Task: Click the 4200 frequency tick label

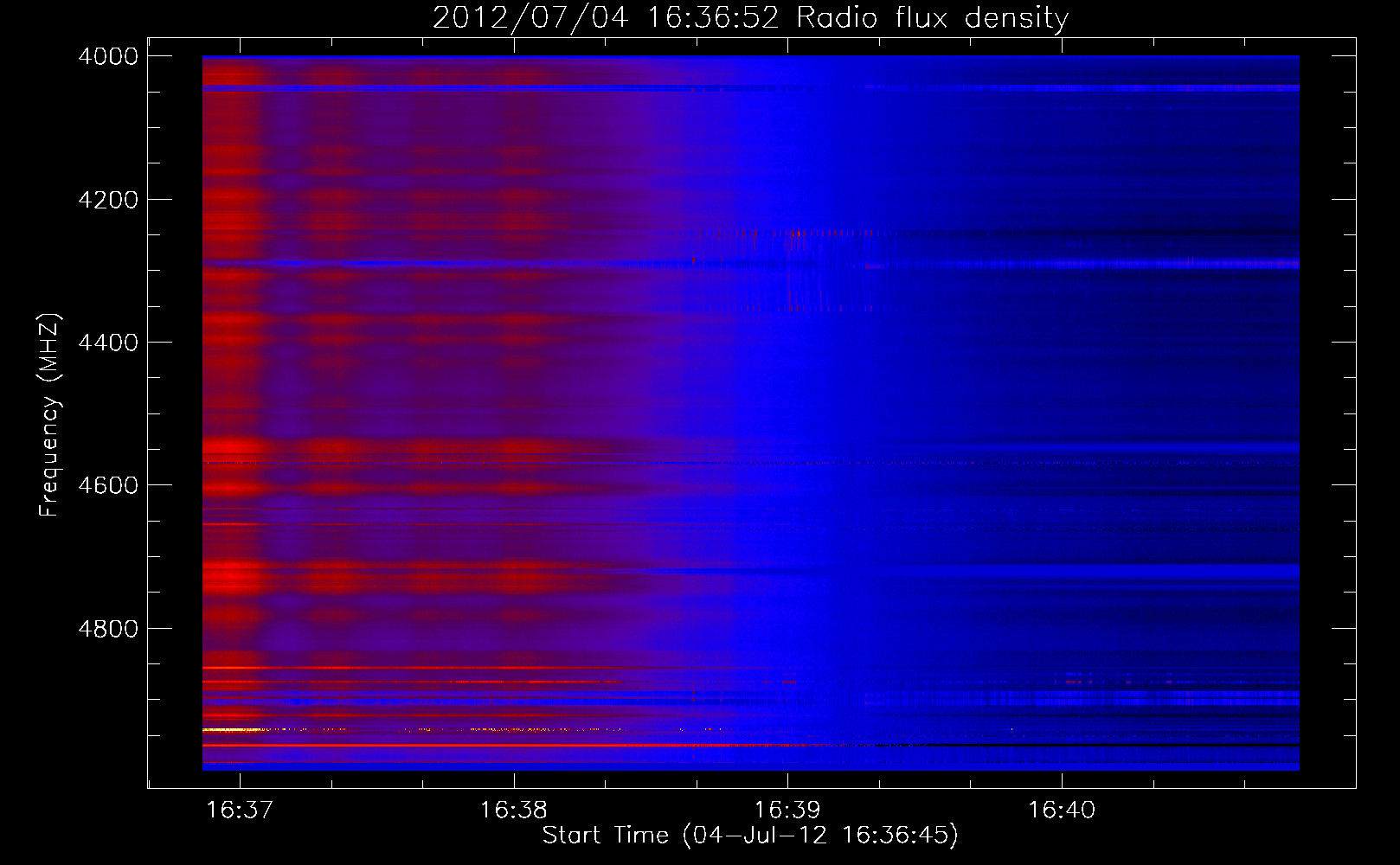Action: (108, 200)
